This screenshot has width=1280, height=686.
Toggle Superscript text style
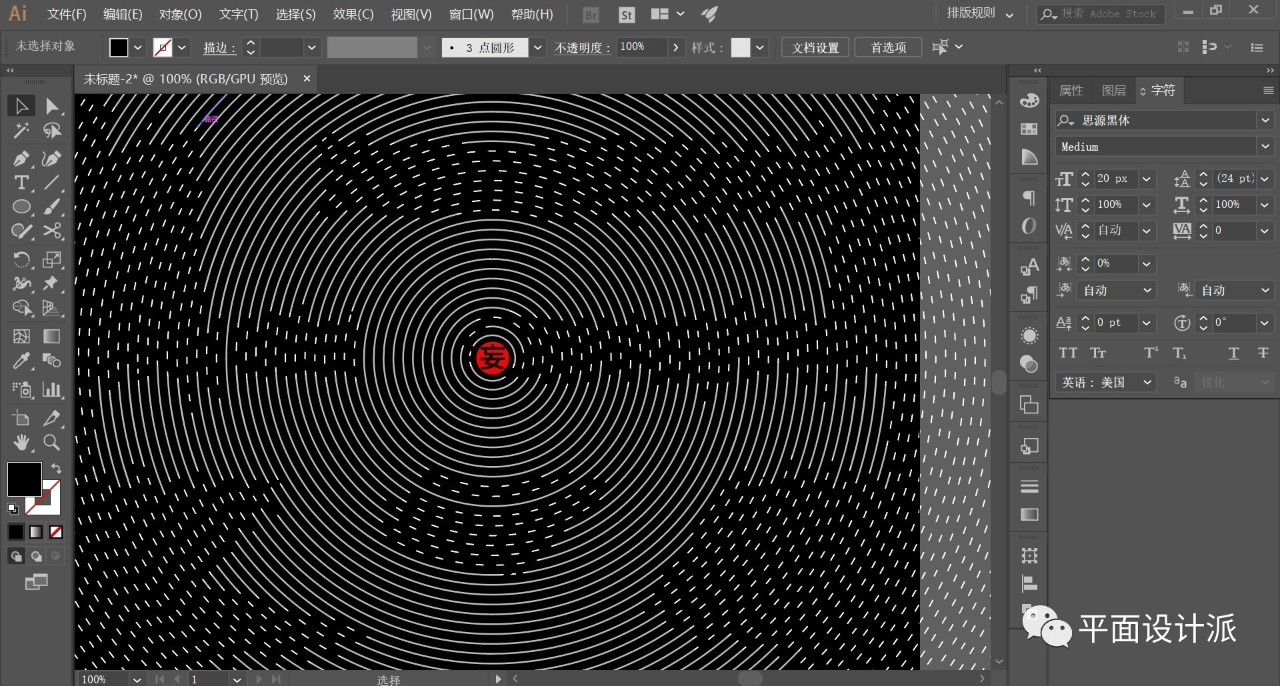pos(1151,353)
